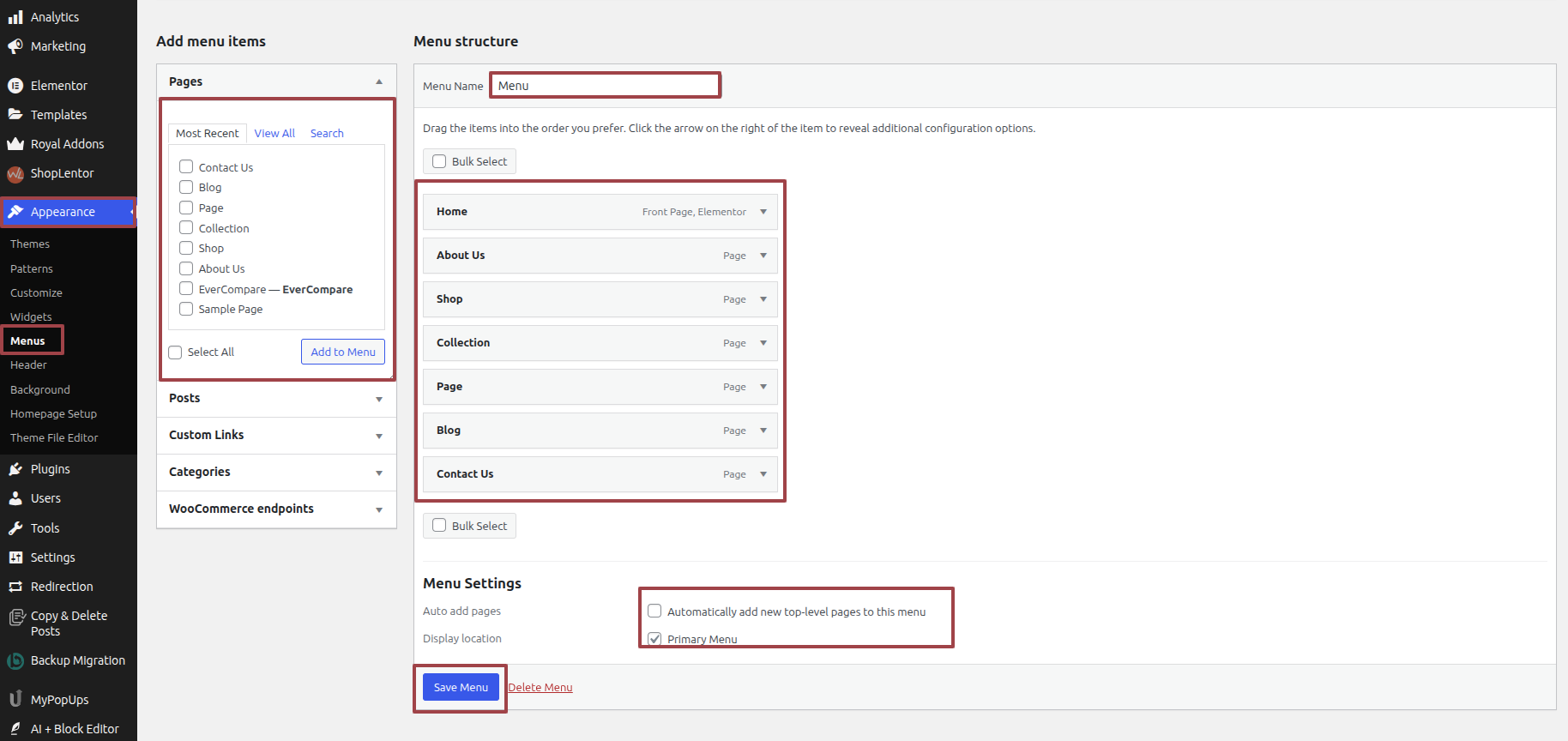Click the Delete Menu link
The width and height of the screenshot is (1568, 741).
540,688
